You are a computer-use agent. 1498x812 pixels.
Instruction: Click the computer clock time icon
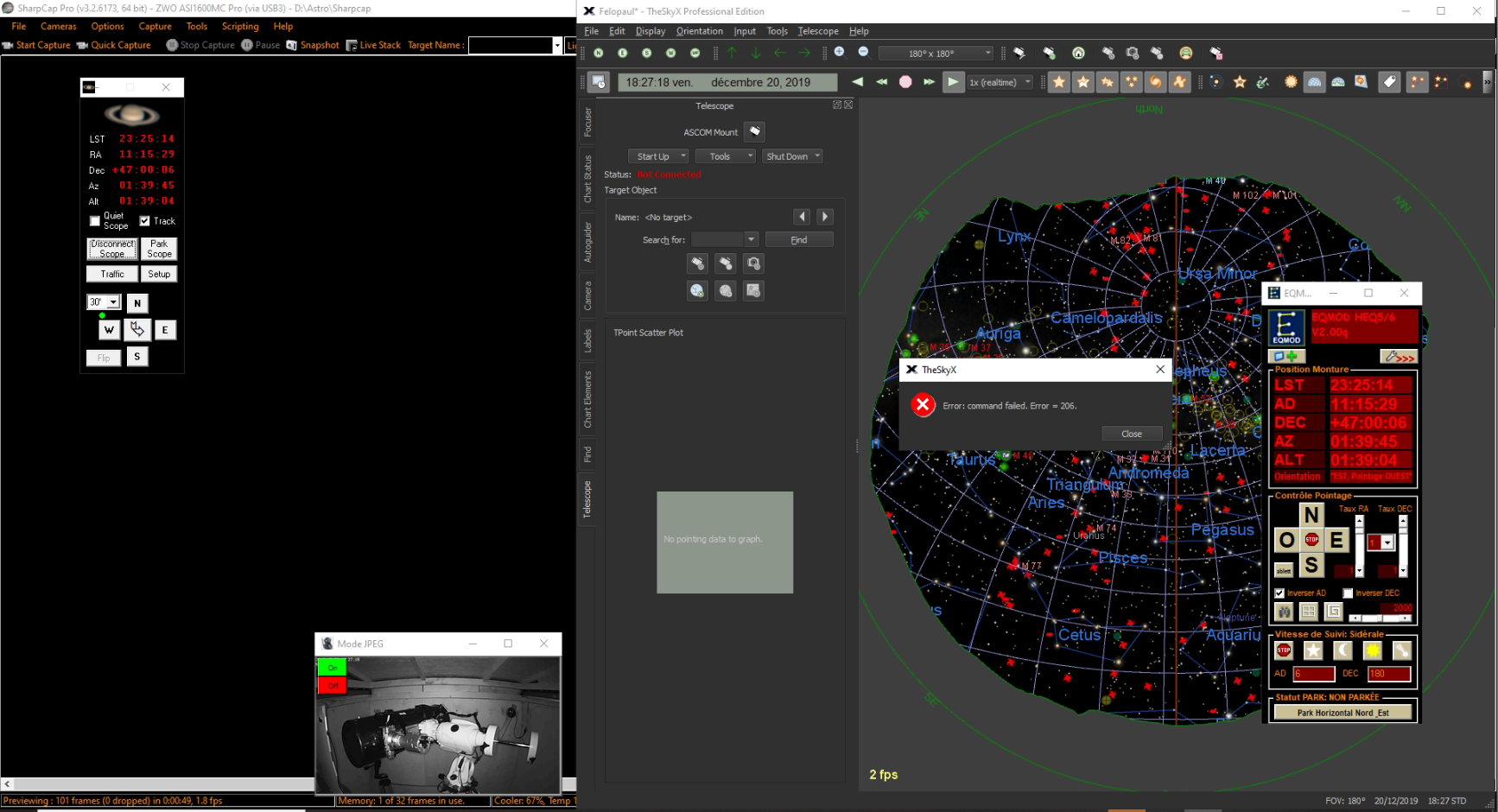coord(599,82)
